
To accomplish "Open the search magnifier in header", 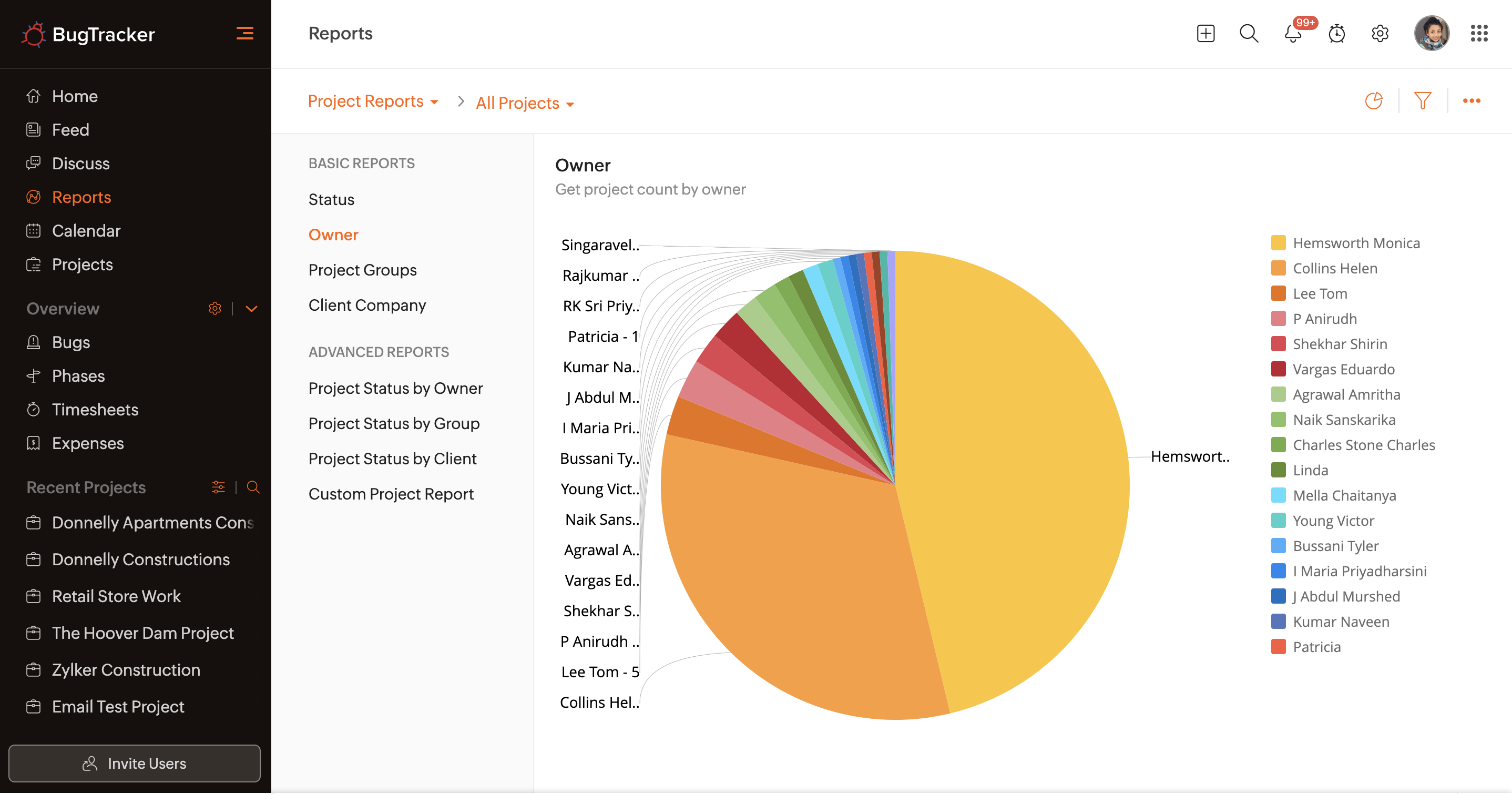I will [1249, 34].
